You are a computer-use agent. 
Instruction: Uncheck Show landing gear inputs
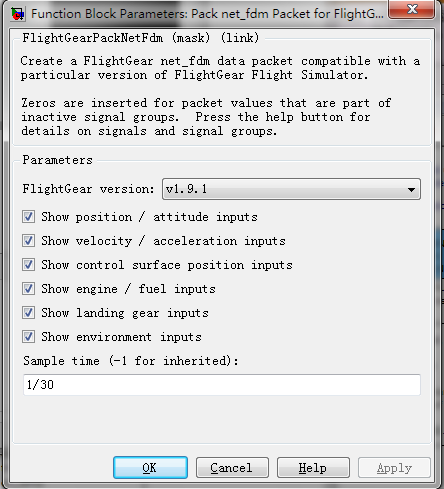click(x=28, y=313)
